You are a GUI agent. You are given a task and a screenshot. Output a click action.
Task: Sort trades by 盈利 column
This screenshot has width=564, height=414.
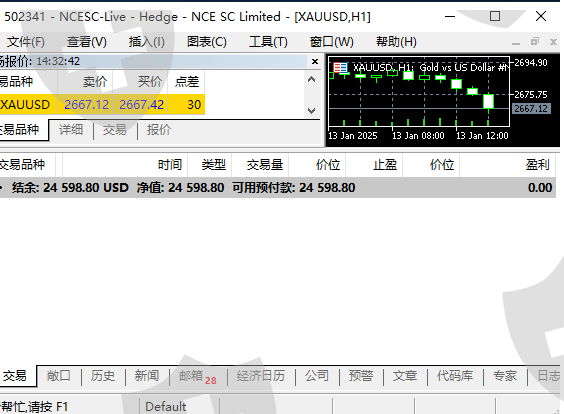pyautogui.click(x=509, y=165)
